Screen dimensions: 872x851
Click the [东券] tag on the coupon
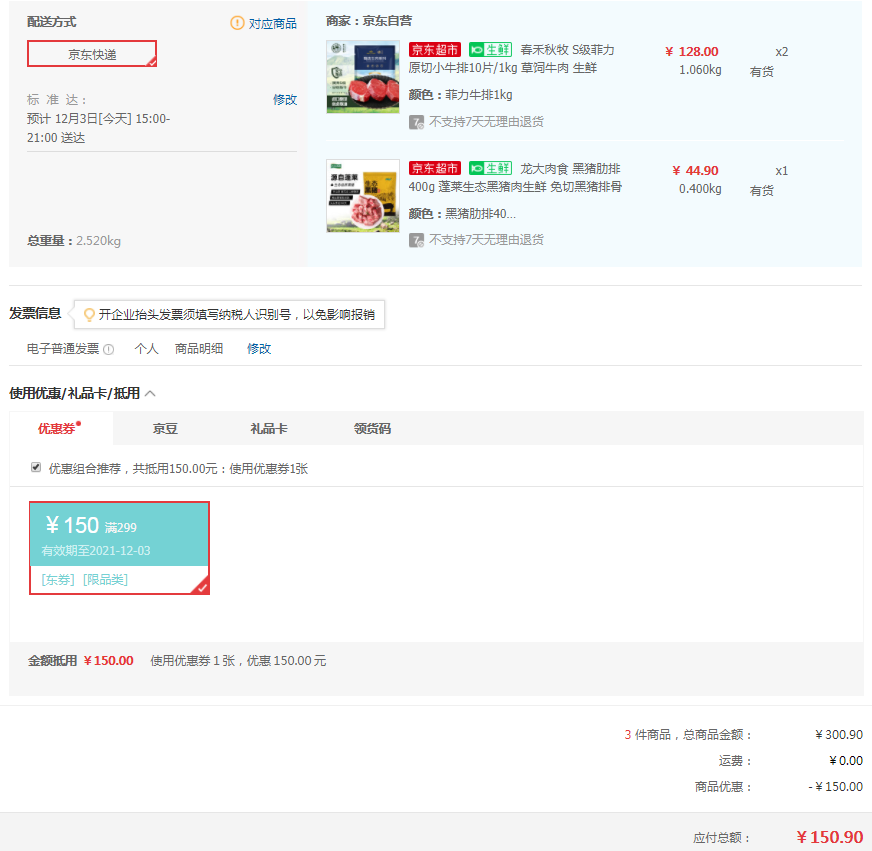click(x=58, y=580)
